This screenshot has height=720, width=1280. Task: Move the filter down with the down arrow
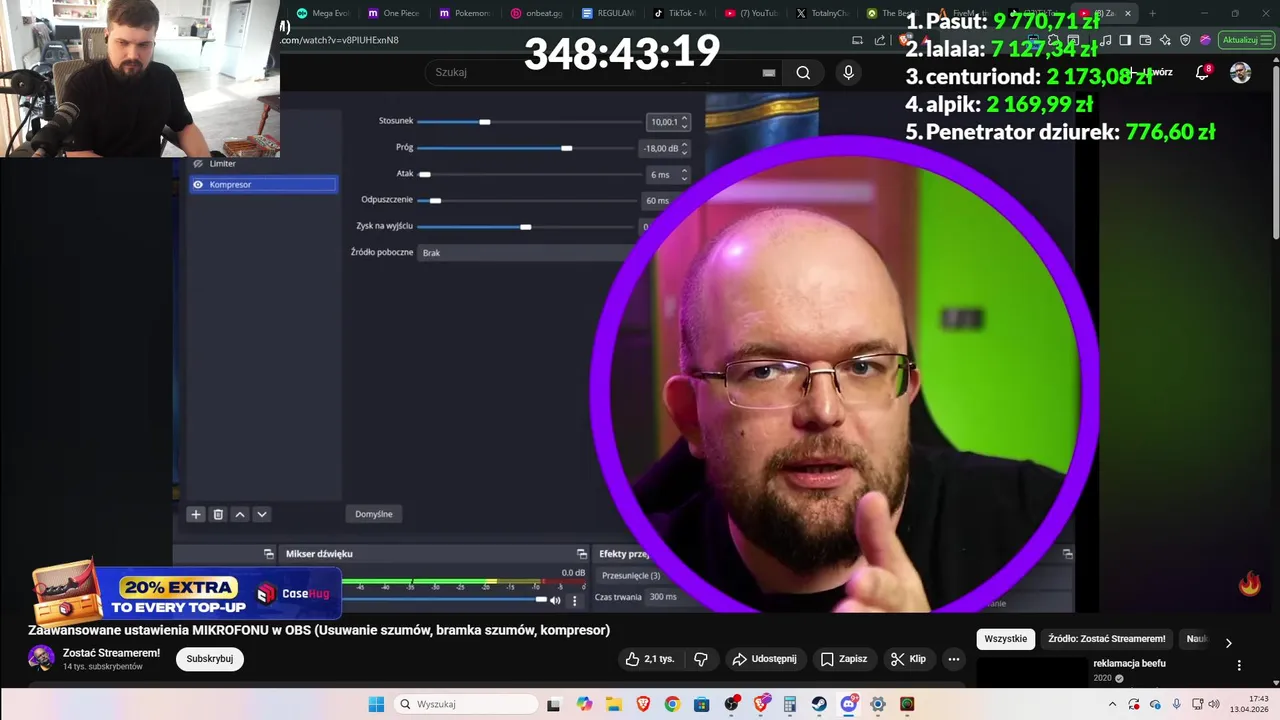[262, 514]
